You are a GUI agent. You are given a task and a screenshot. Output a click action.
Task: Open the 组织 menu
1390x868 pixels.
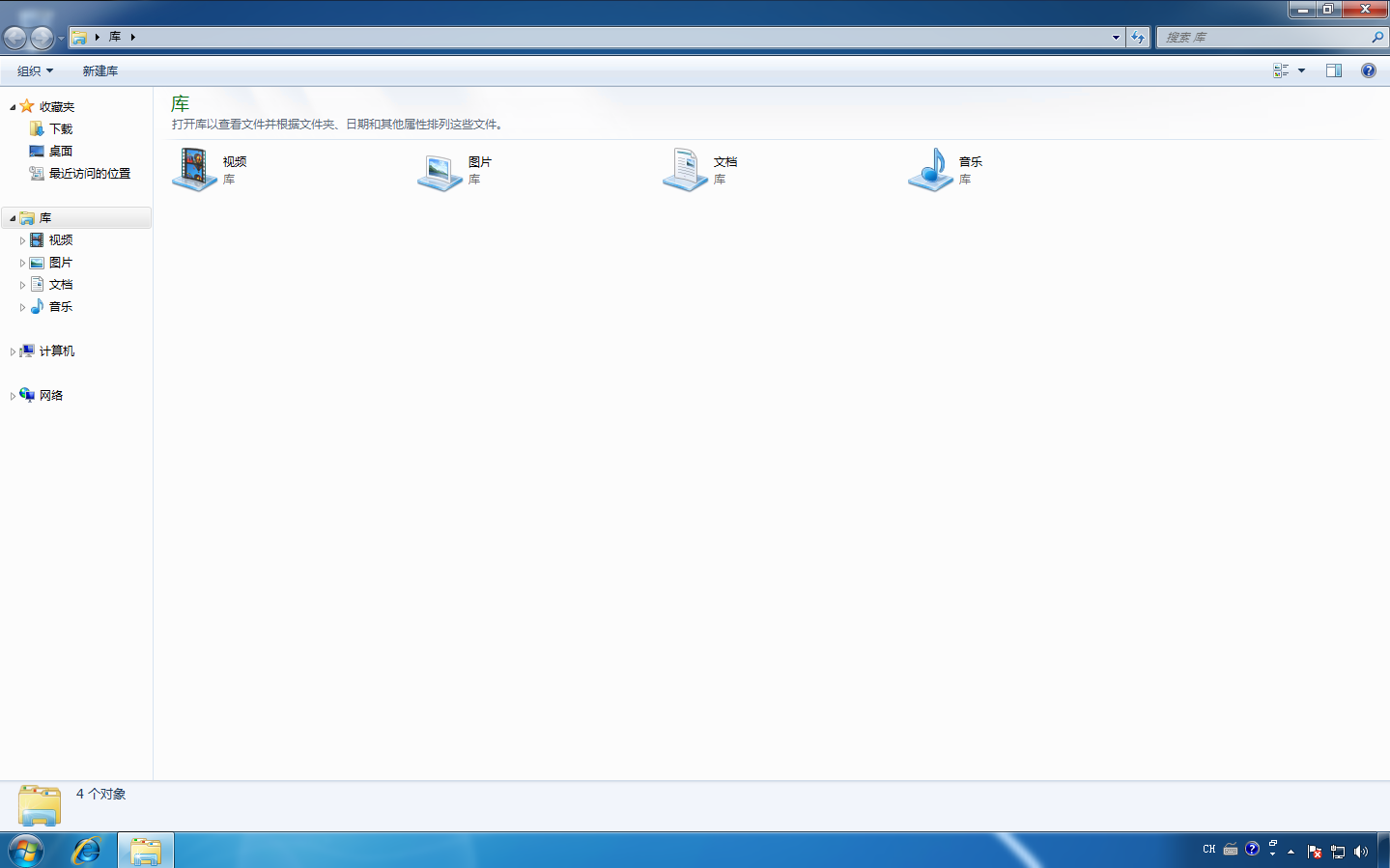tap(35, 70)
